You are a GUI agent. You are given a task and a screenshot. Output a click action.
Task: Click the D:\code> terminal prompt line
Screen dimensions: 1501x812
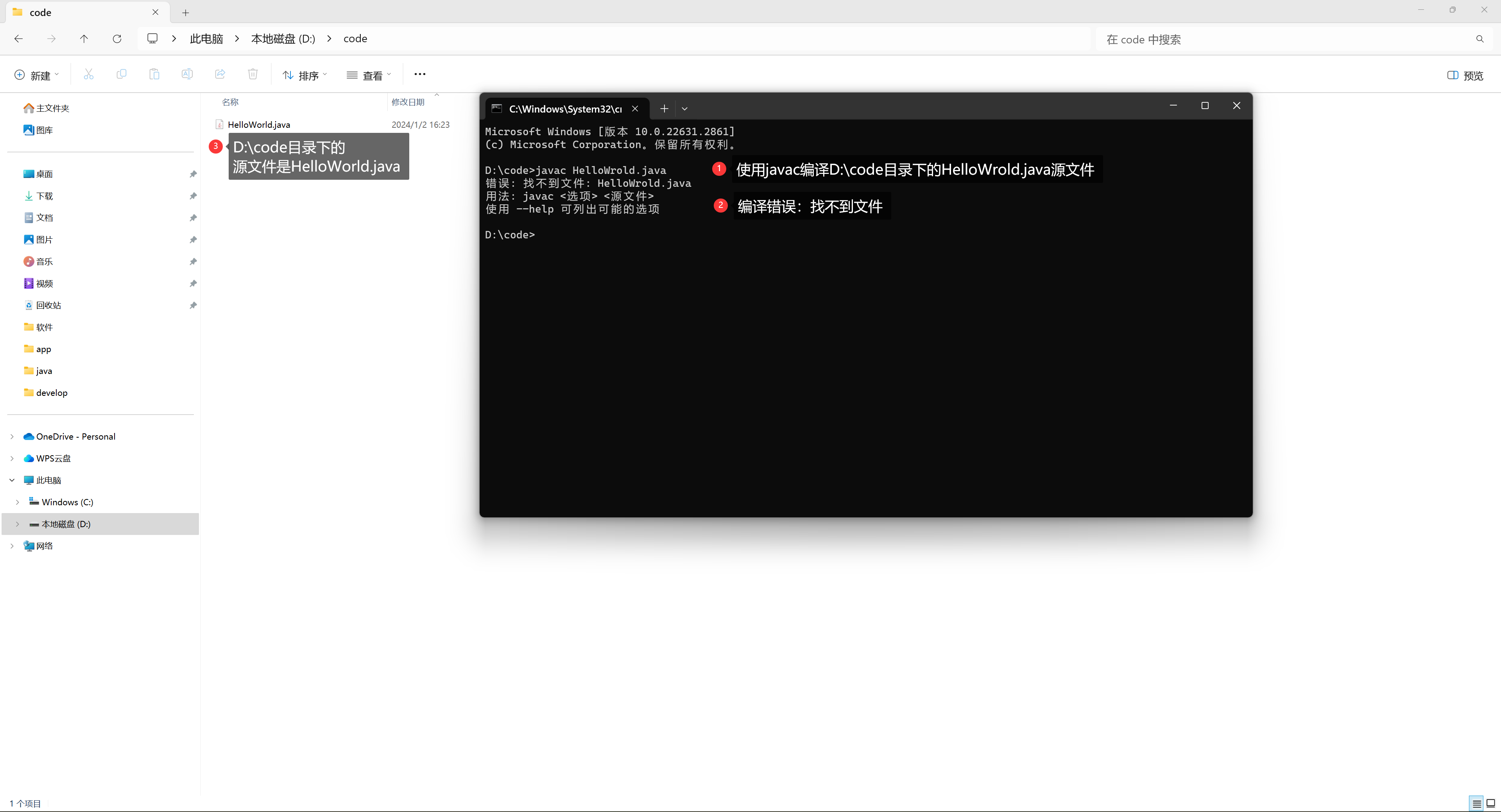[510, 235]
